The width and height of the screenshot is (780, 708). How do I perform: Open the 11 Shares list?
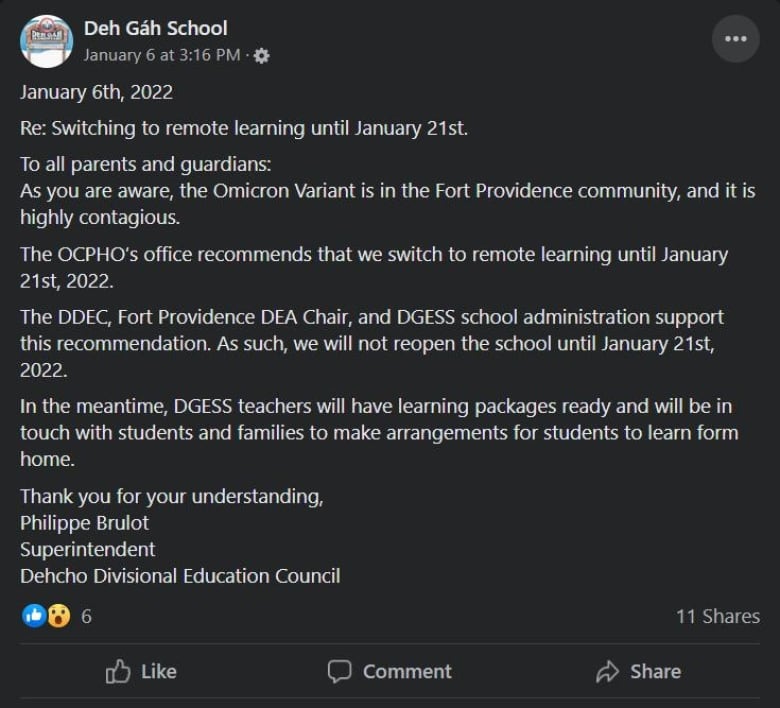tap(717, 616)
